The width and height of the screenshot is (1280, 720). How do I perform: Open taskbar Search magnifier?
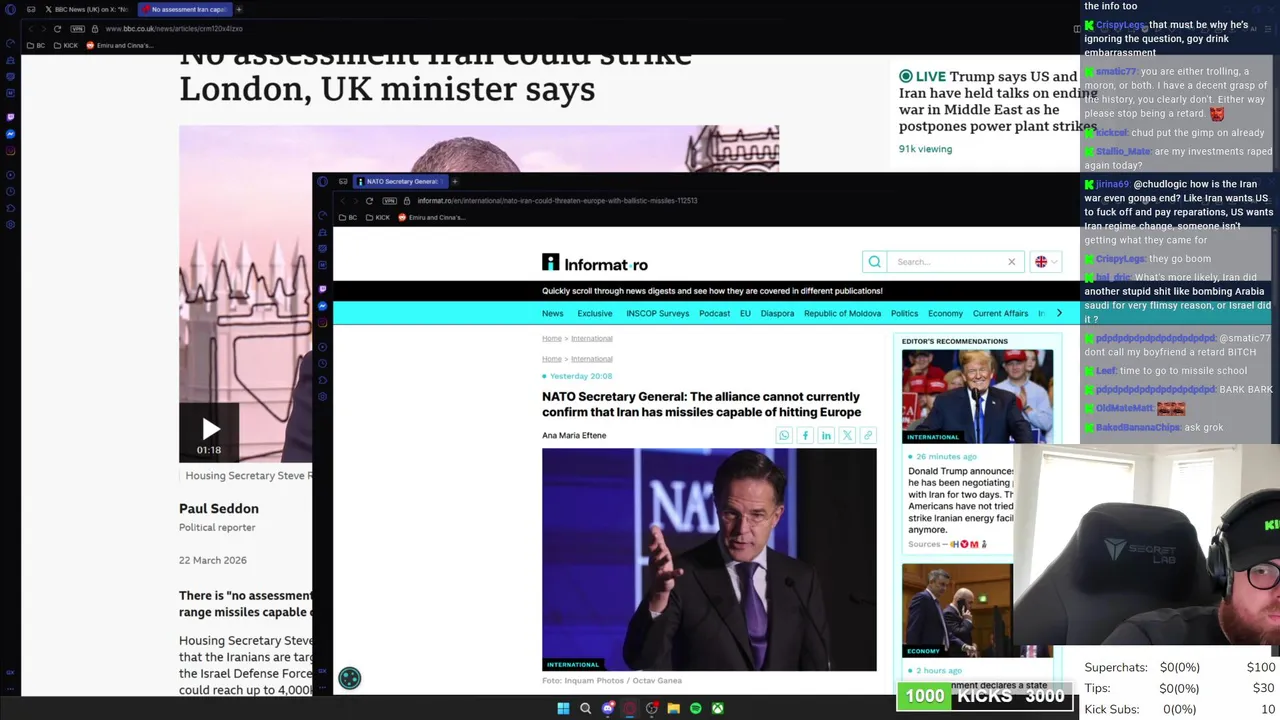(585, 708)
